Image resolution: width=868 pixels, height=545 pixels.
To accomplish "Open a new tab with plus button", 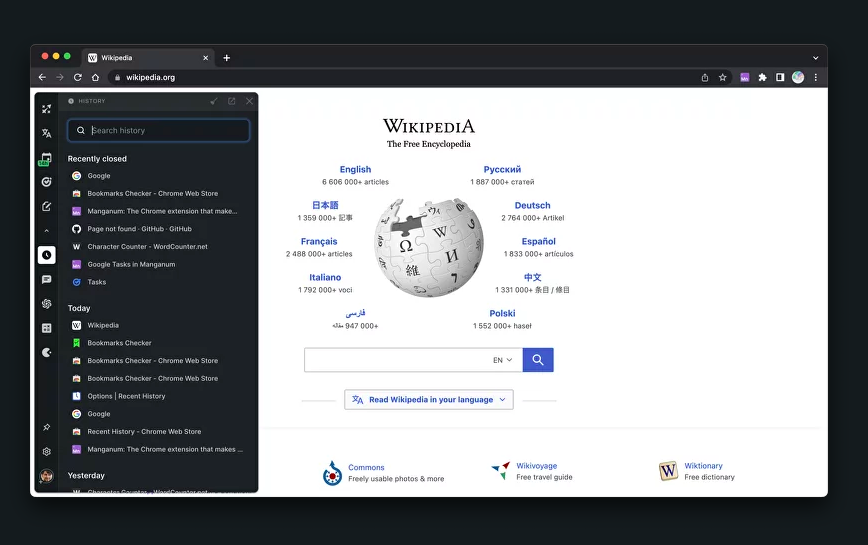I will (226, 58).
